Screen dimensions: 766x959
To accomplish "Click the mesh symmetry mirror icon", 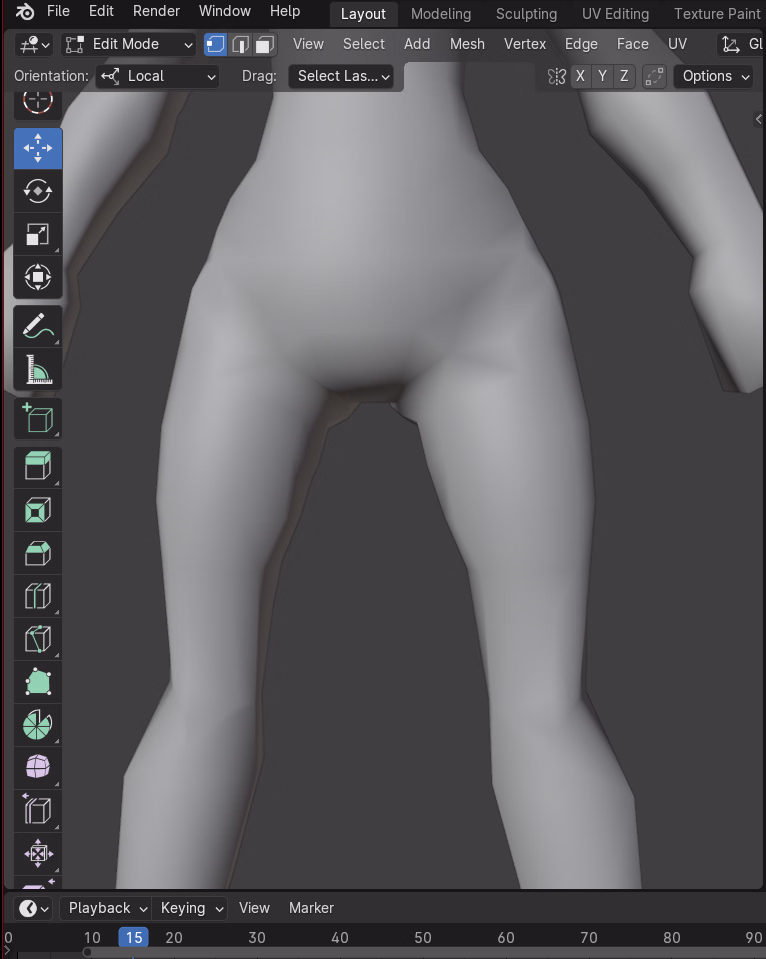I will coord(557,76).
